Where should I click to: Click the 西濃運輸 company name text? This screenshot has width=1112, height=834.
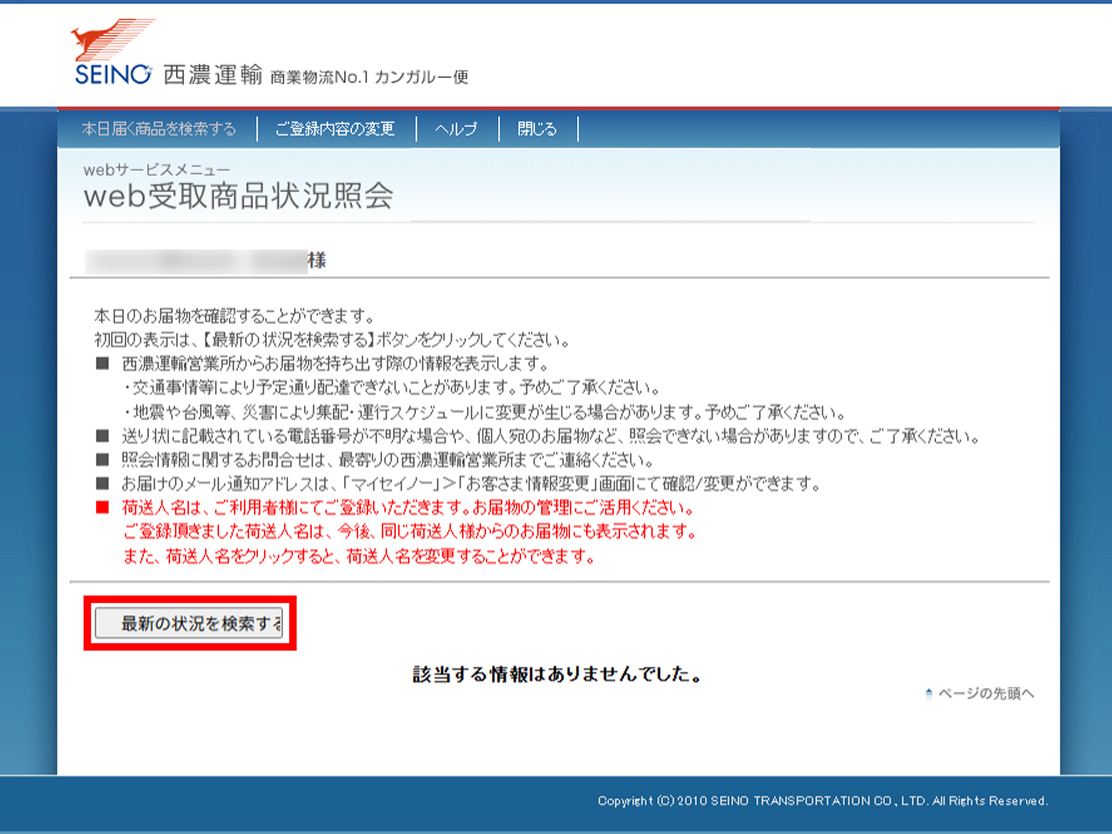point(213,74)
